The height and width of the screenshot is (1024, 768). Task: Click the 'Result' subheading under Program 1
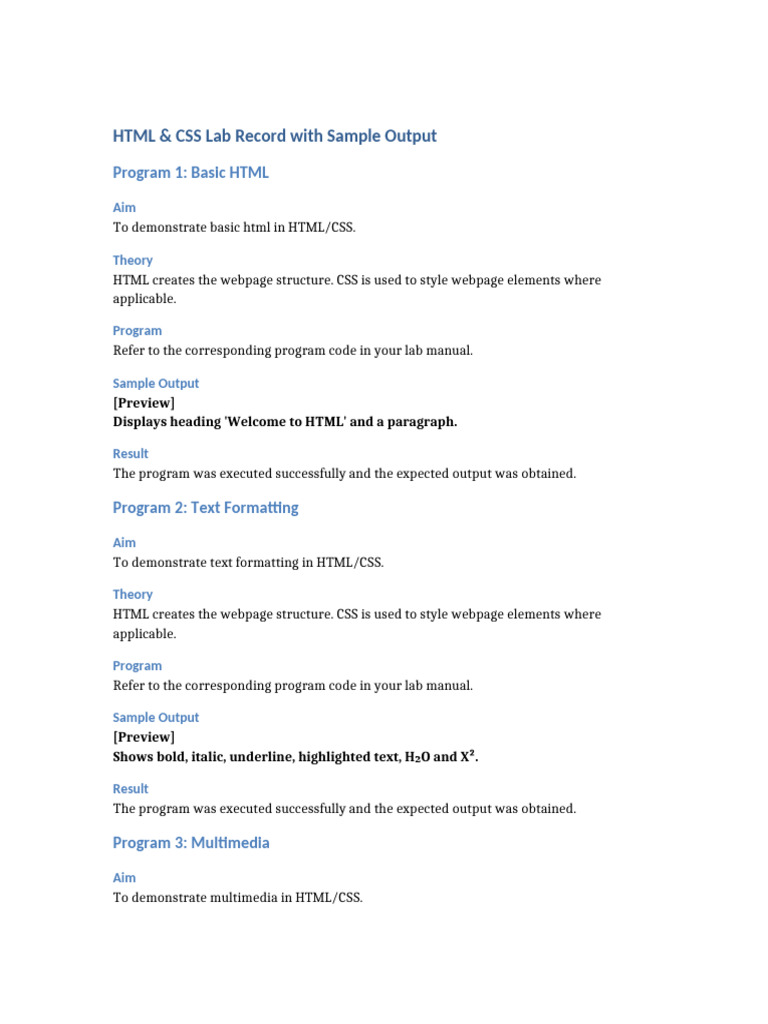131,454
